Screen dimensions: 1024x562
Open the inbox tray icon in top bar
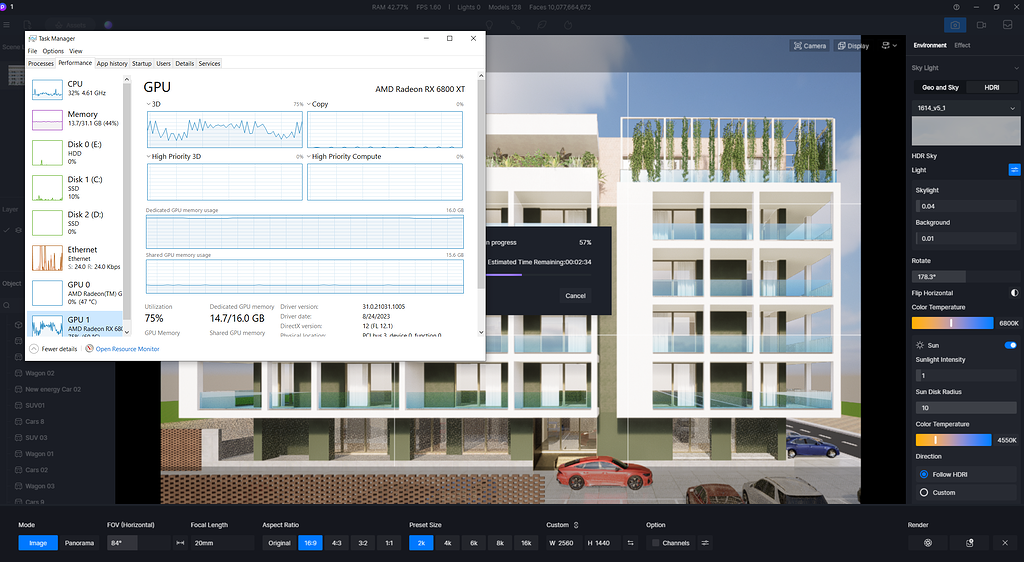[x=1007, y=25]
